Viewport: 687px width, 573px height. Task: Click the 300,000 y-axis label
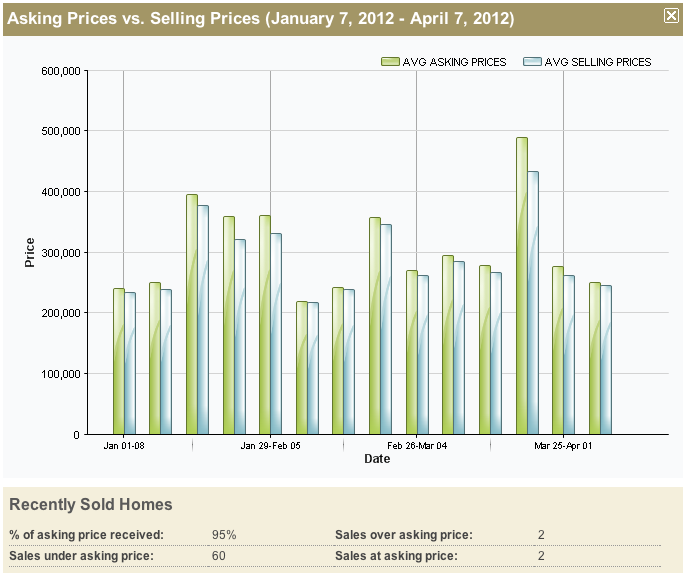(61, 253)
